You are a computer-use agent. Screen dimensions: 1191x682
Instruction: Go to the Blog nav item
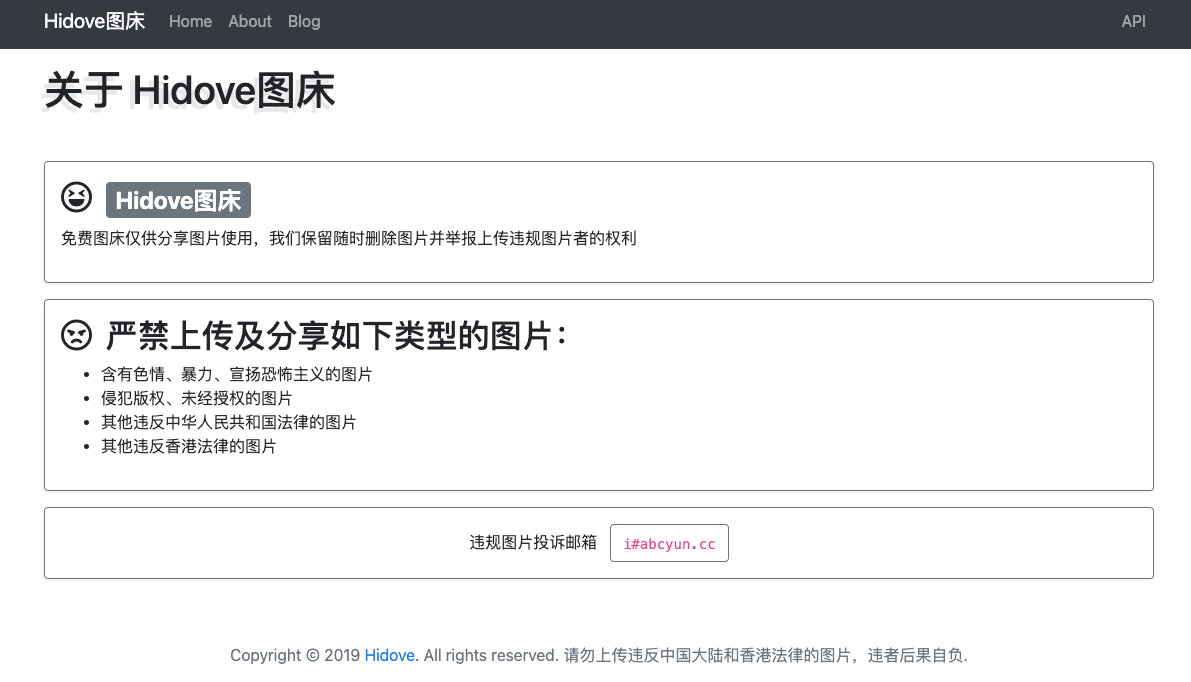[304, 21]
